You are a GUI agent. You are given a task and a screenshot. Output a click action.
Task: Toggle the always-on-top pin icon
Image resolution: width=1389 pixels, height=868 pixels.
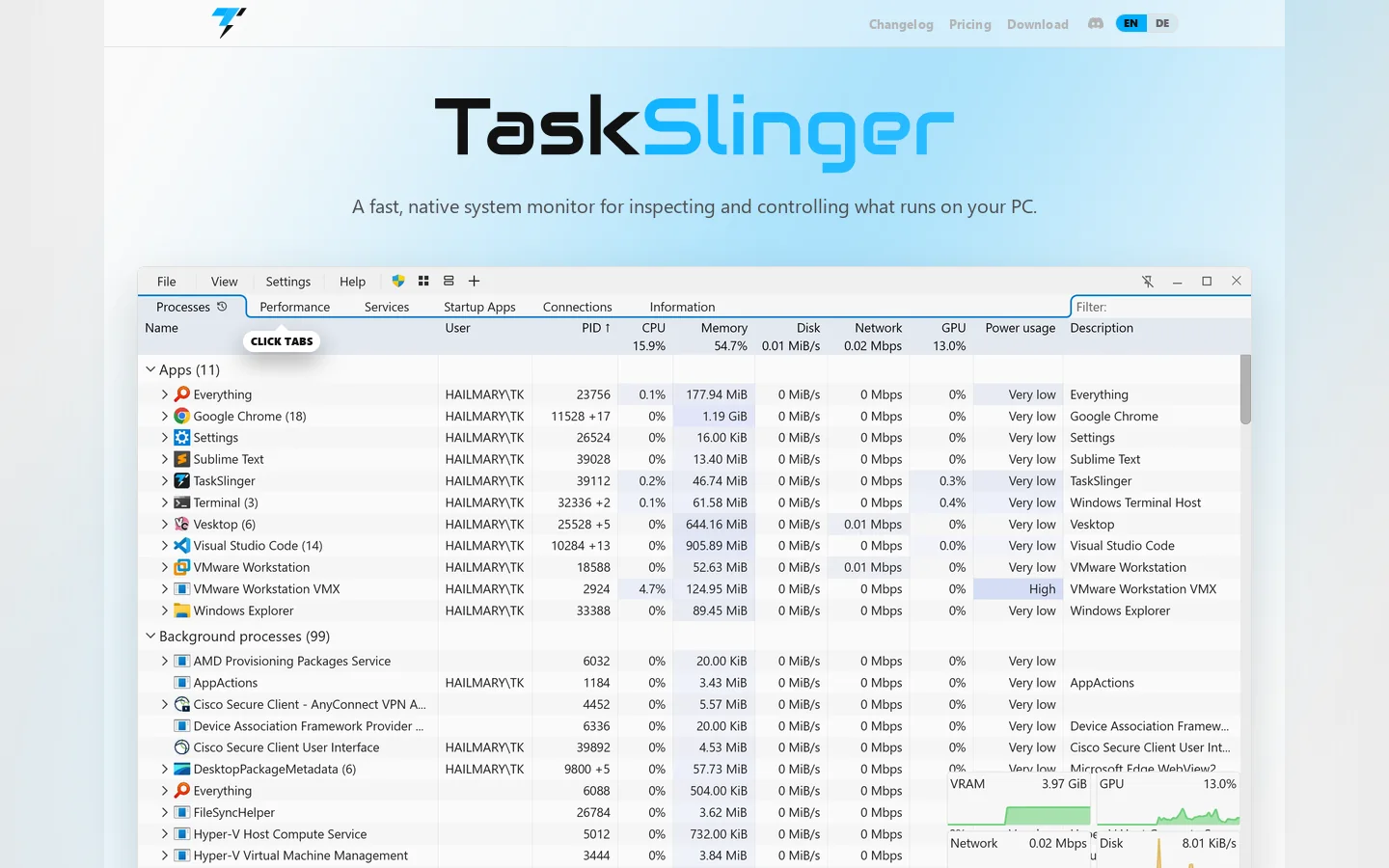click(1148, 282)
